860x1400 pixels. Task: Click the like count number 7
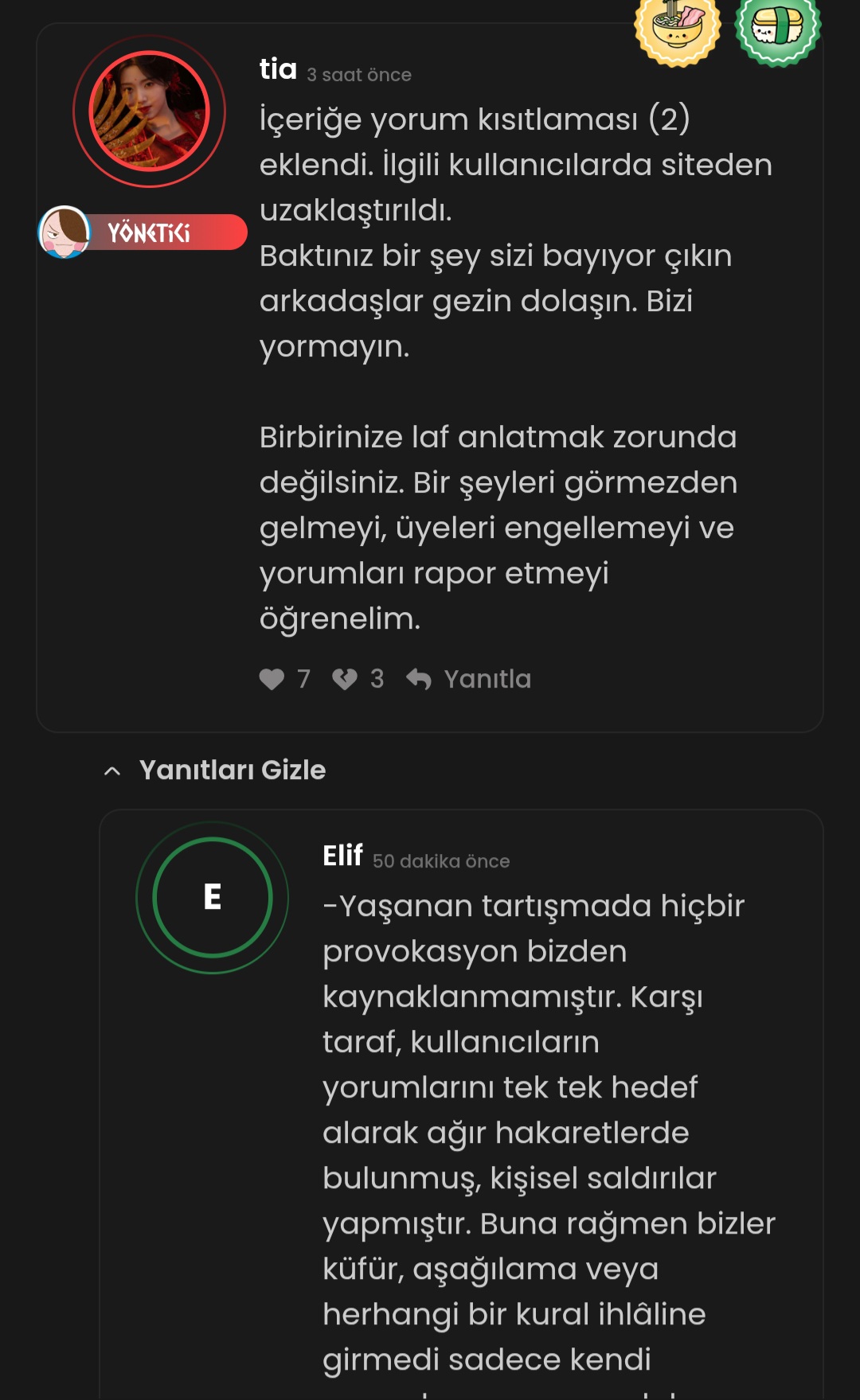303,679
